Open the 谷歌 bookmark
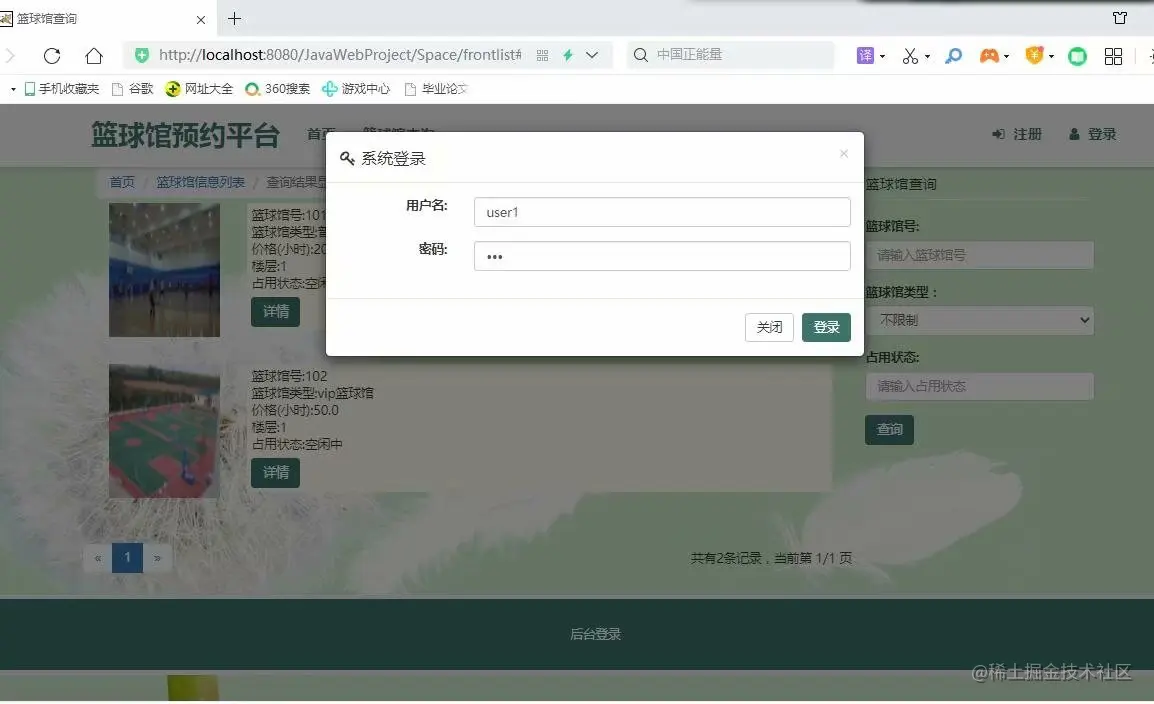This screenshot has width=1154, height=704. tap(132, 89)
